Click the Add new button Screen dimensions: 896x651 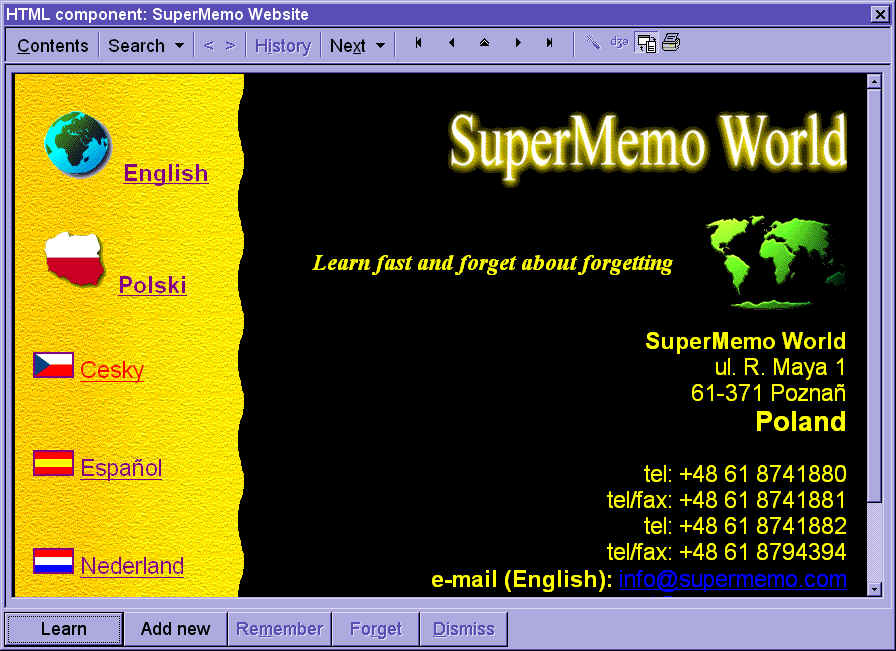175,629
